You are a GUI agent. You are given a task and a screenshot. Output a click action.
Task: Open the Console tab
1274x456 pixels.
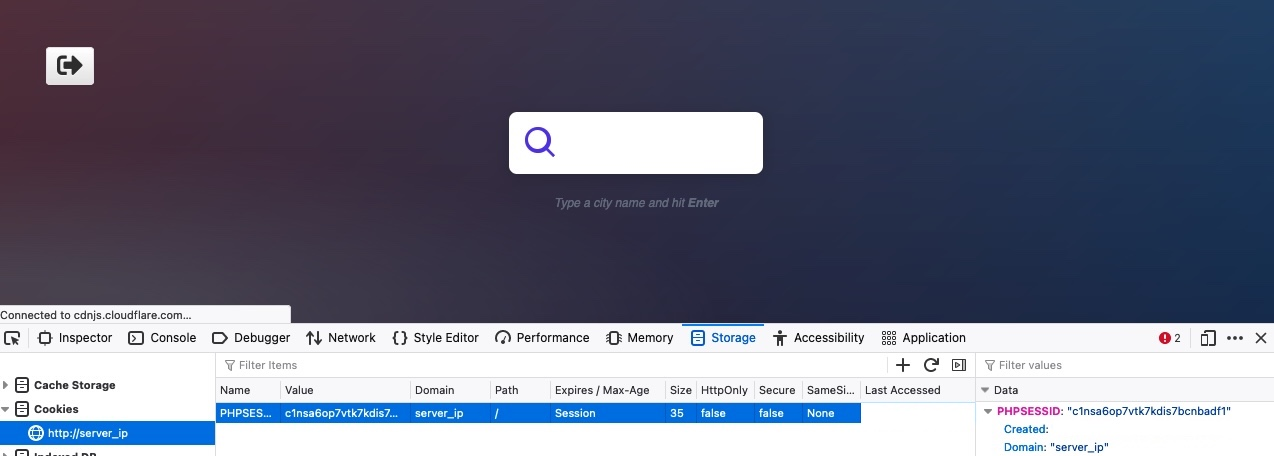tap(162, 338)
